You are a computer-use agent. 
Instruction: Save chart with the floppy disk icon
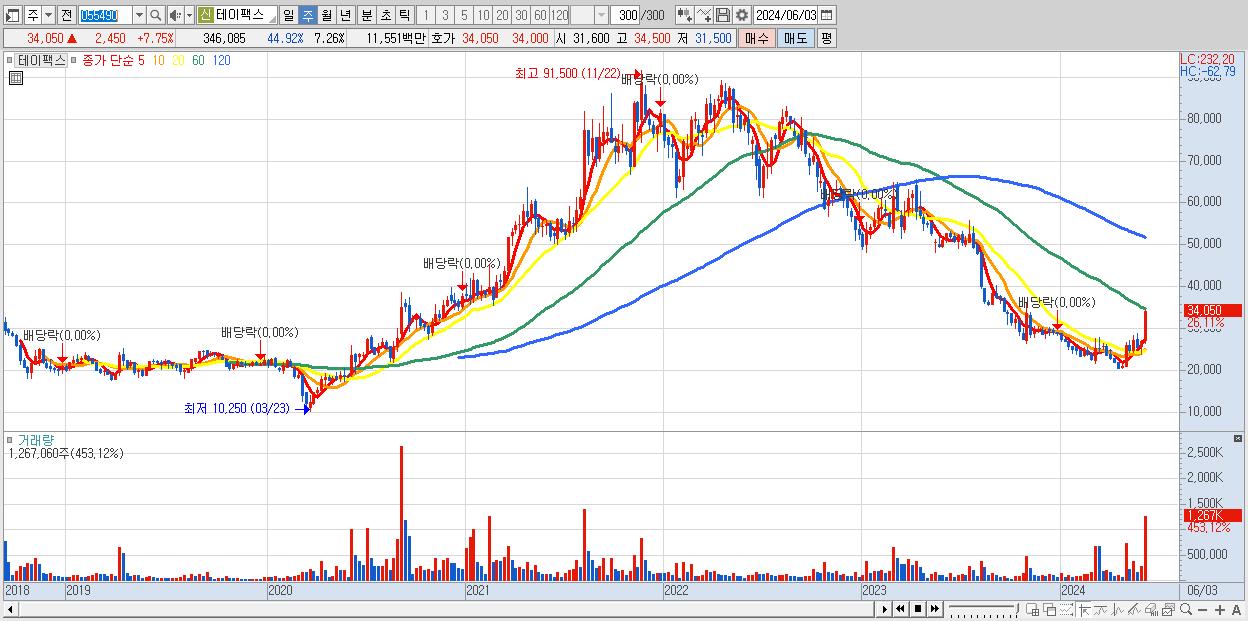[x=723, y=15]
